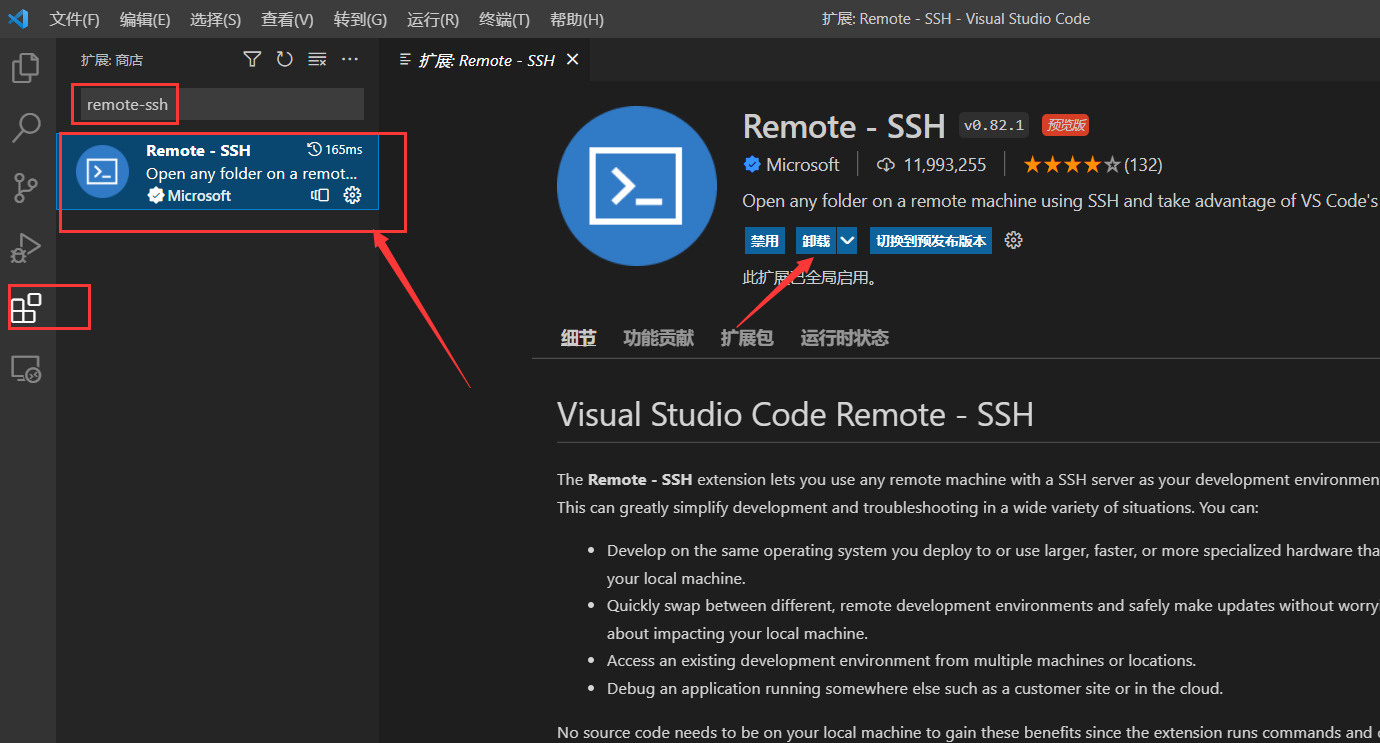The image size is (1380, 743).
Task: Switch to the 功能贡献 tab
Action: point(658,338)
